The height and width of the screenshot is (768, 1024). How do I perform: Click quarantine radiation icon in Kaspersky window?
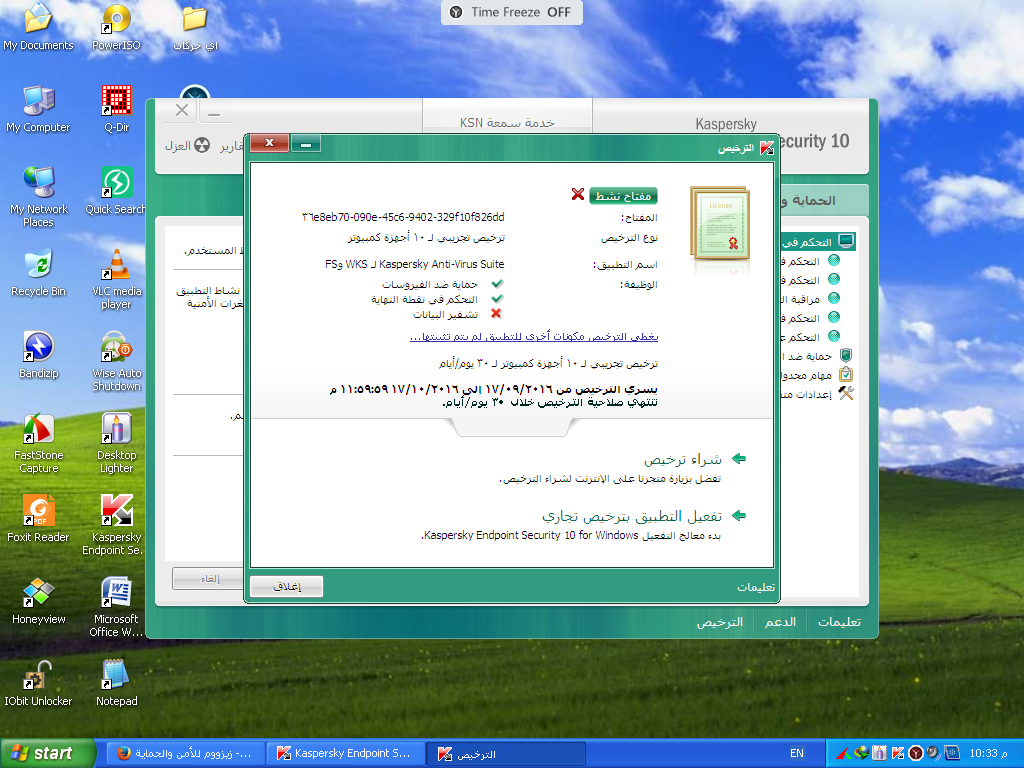[202, 145]
